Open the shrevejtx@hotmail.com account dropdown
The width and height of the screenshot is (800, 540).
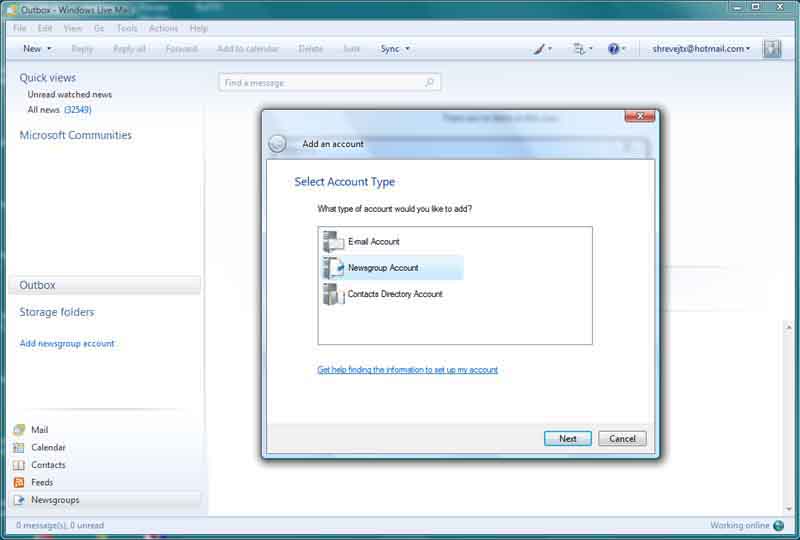[702, 49]
